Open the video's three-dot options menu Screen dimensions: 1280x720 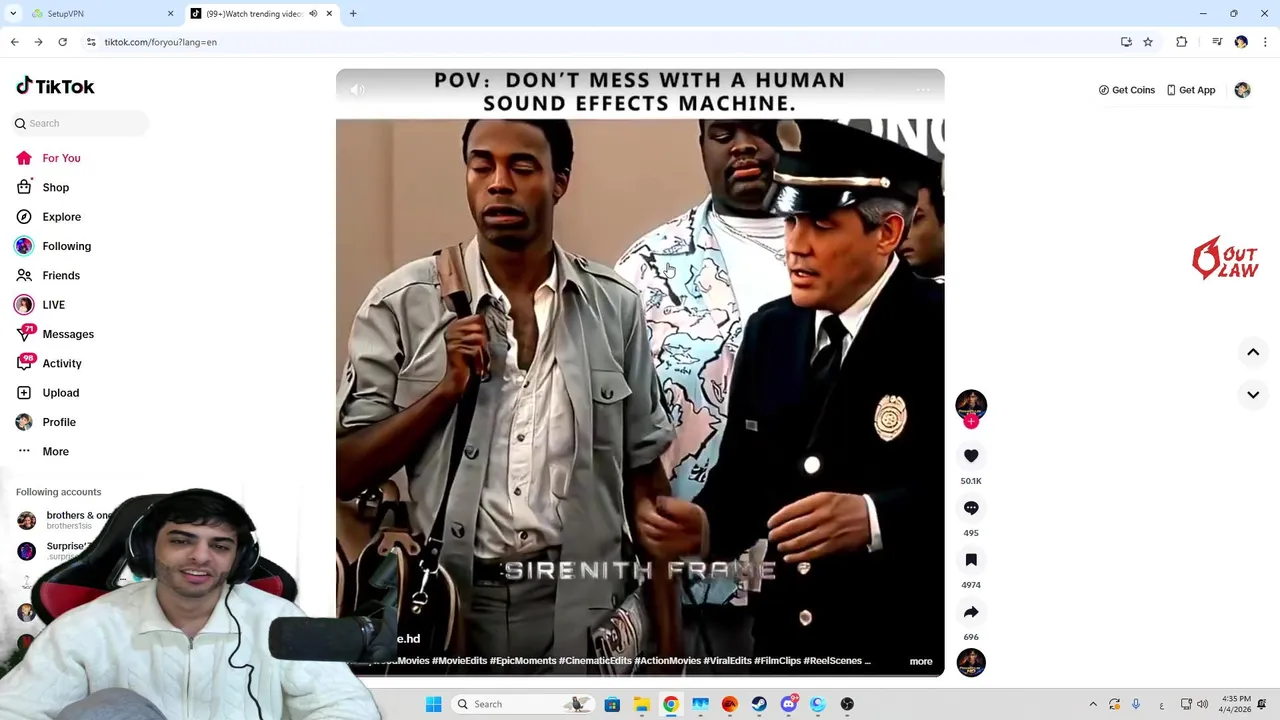tap(923, 90)
